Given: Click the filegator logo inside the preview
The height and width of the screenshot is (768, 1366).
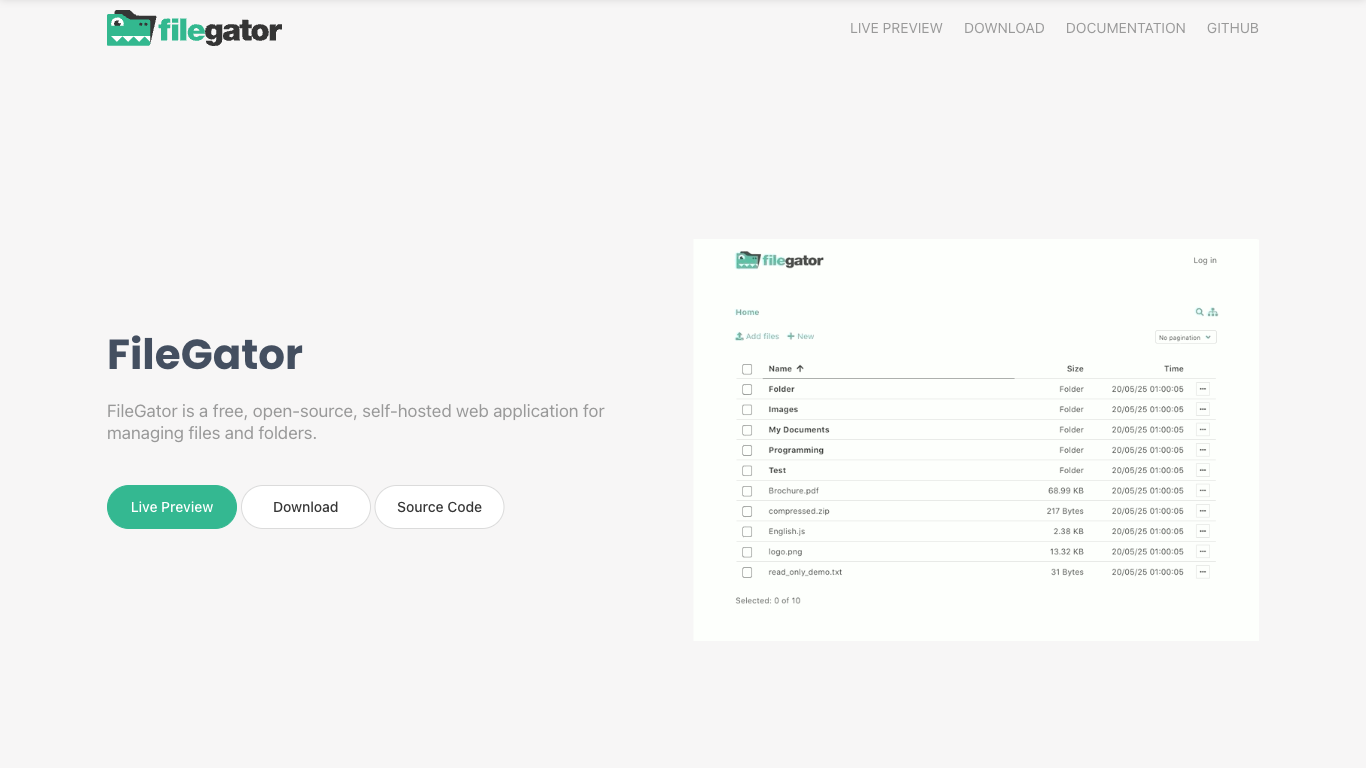Looking at the screenshot, I should pyautogui.click(x=779, y=260).
